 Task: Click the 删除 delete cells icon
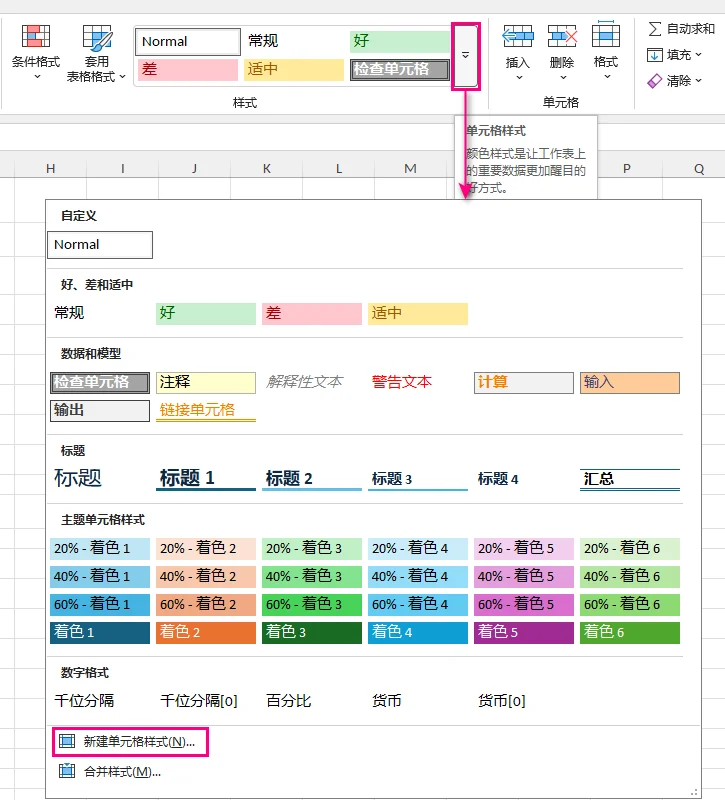[x=562, y=36]
